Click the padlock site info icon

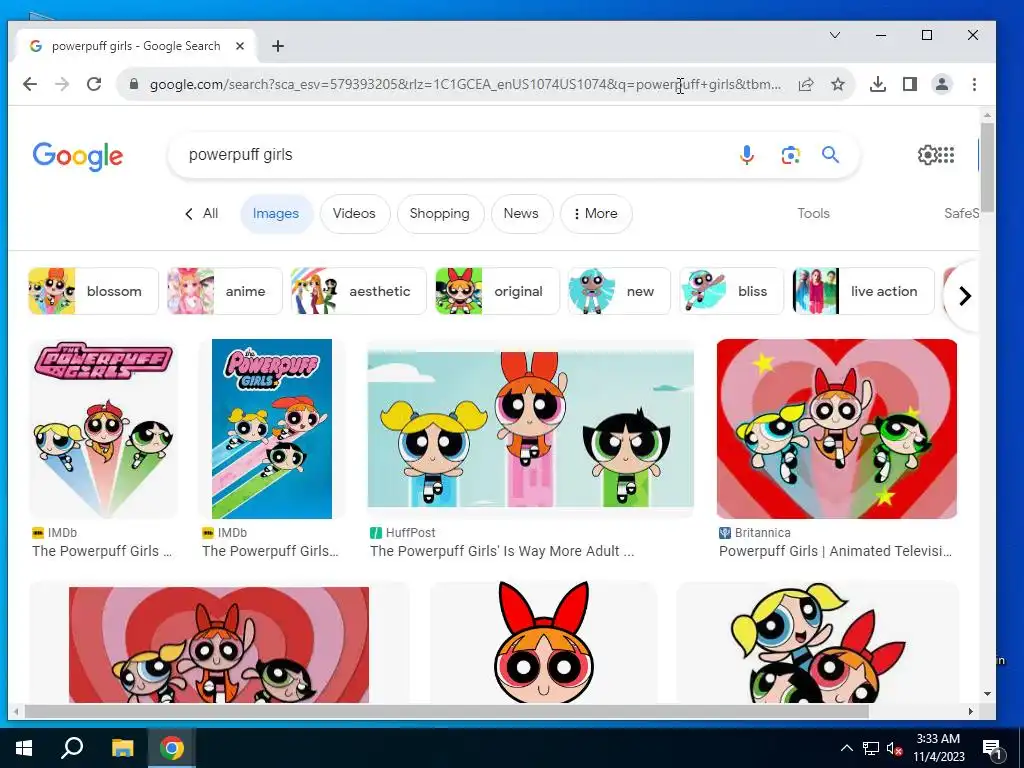point(134,84)
